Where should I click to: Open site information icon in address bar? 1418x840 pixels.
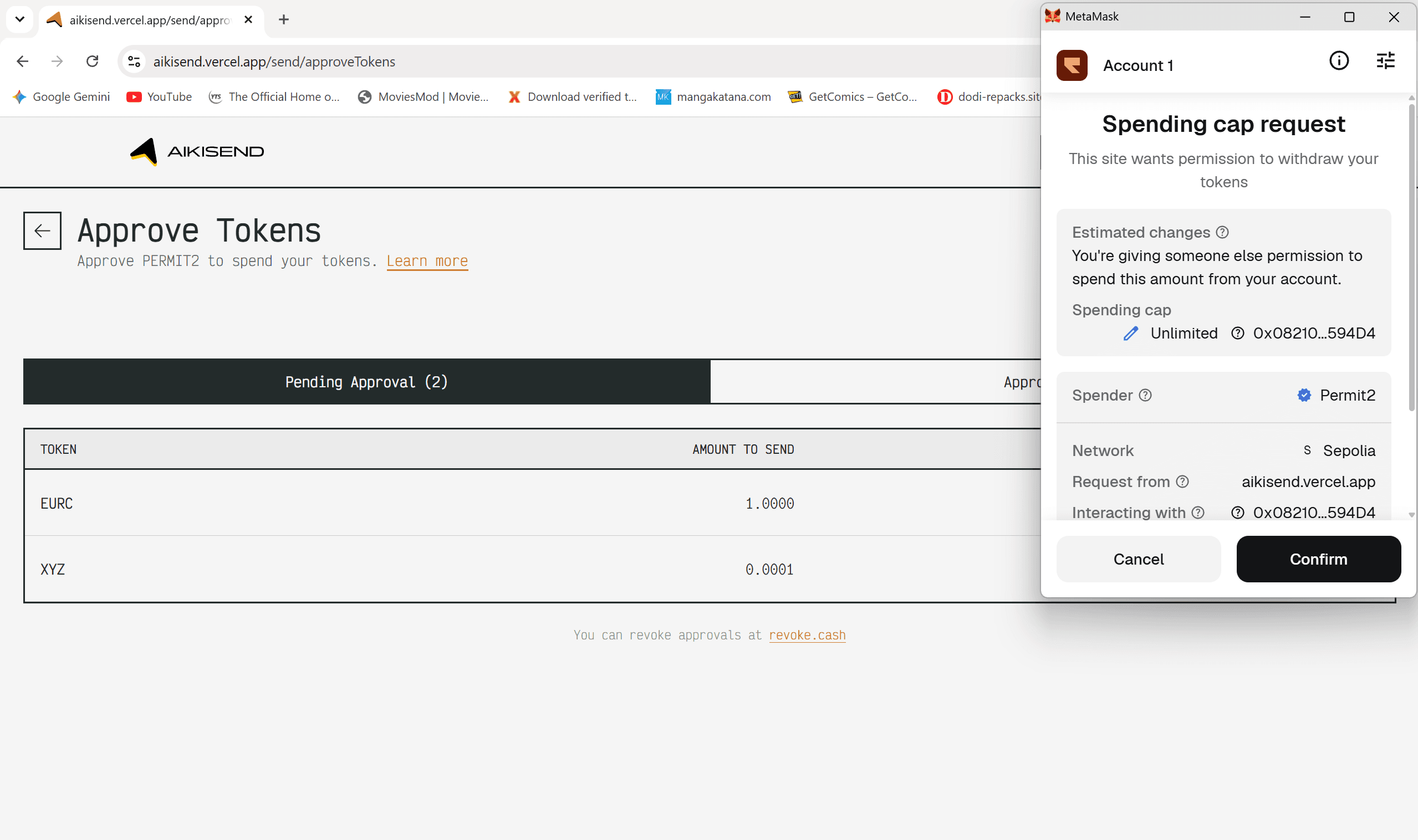(134, 61)
